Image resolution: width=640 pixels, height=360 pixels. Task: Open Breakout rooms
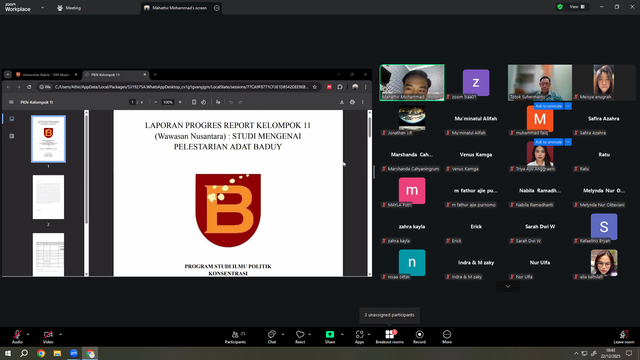pyautogui.click(x=389, y=337)
